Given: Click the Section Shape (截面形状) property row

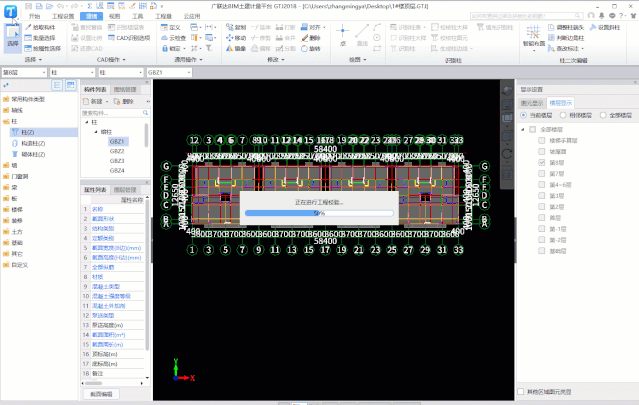Looking at the screenshot, I should click(x=105, y=218).
